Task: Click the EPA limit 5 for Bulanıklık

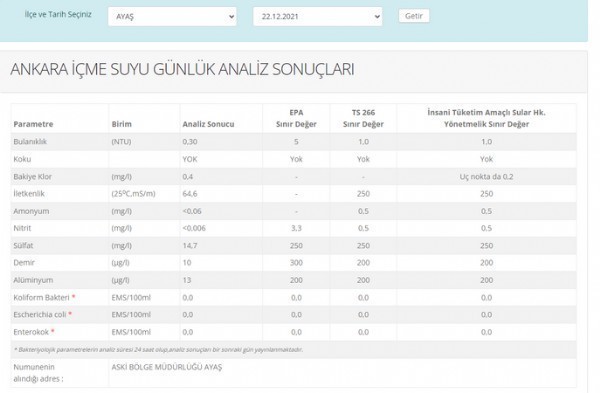Action: pos(296,142)
